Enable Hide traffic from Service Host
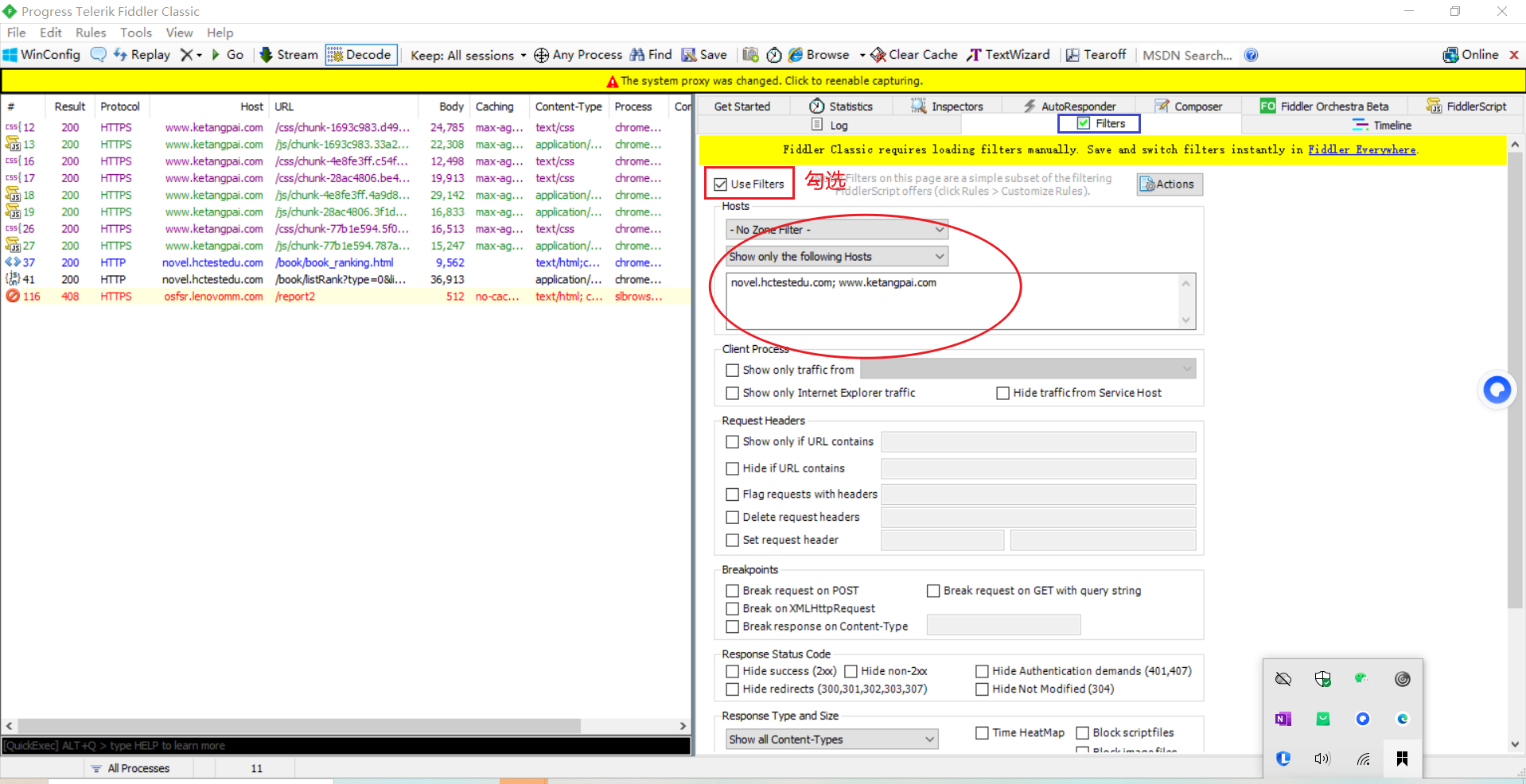The width and height of the screenshot is (1526, 784). tap(1003, 394)
